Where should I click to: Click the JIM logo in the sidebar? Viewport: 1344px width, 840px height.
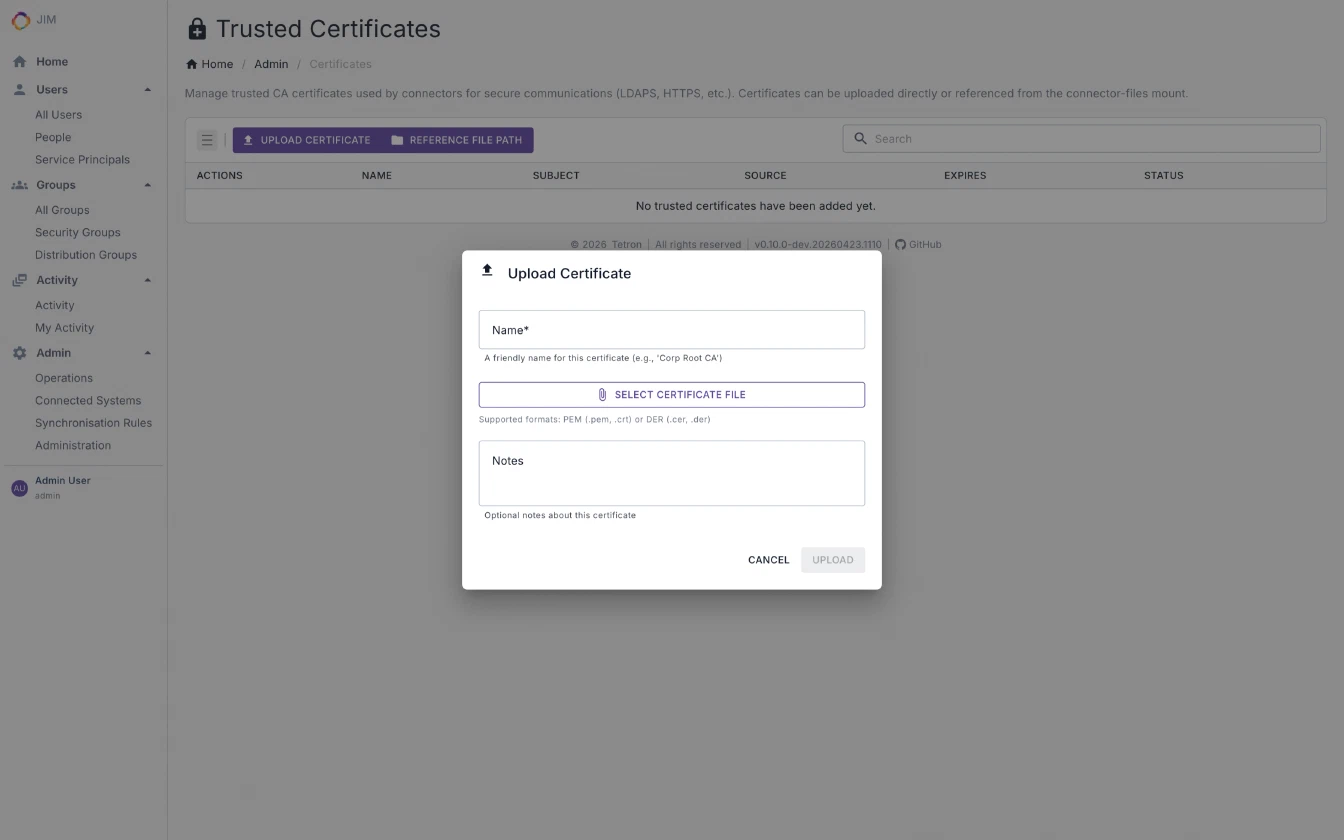[x=20, y=20]
